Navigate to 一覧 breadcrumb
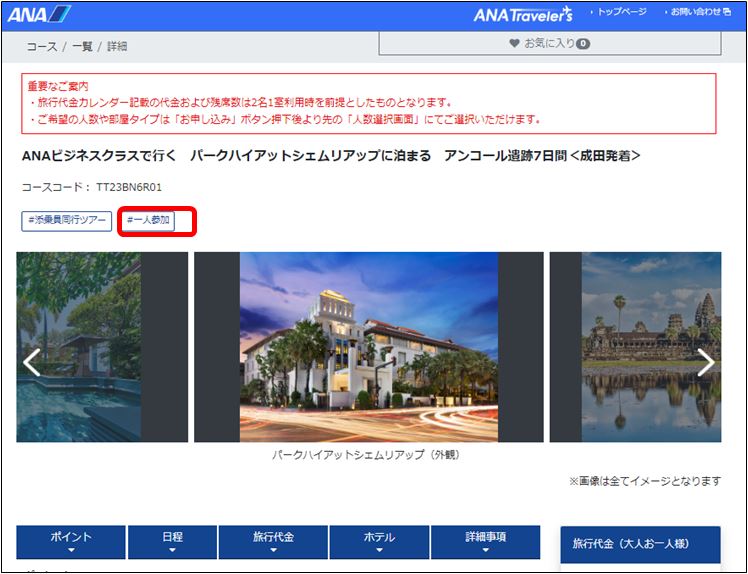The width and height of the screenshot is (748, 574). (x=82, y=46)
